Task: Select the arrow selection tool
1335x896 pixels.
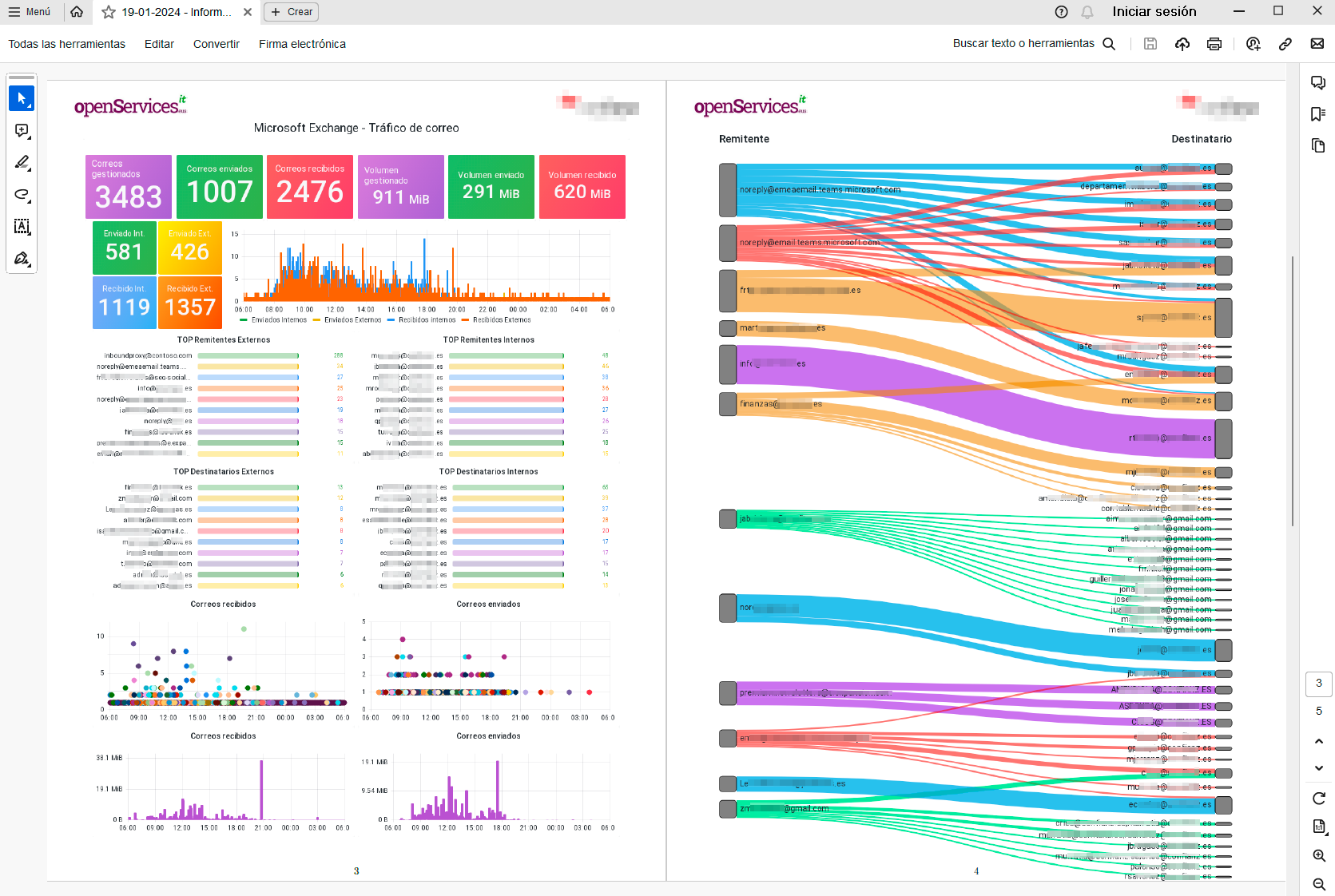Action: 22,98
